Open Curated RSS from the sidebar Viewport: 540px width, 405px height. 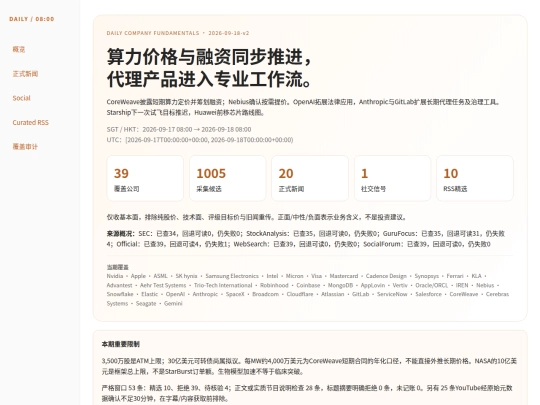tap(30, 123)
